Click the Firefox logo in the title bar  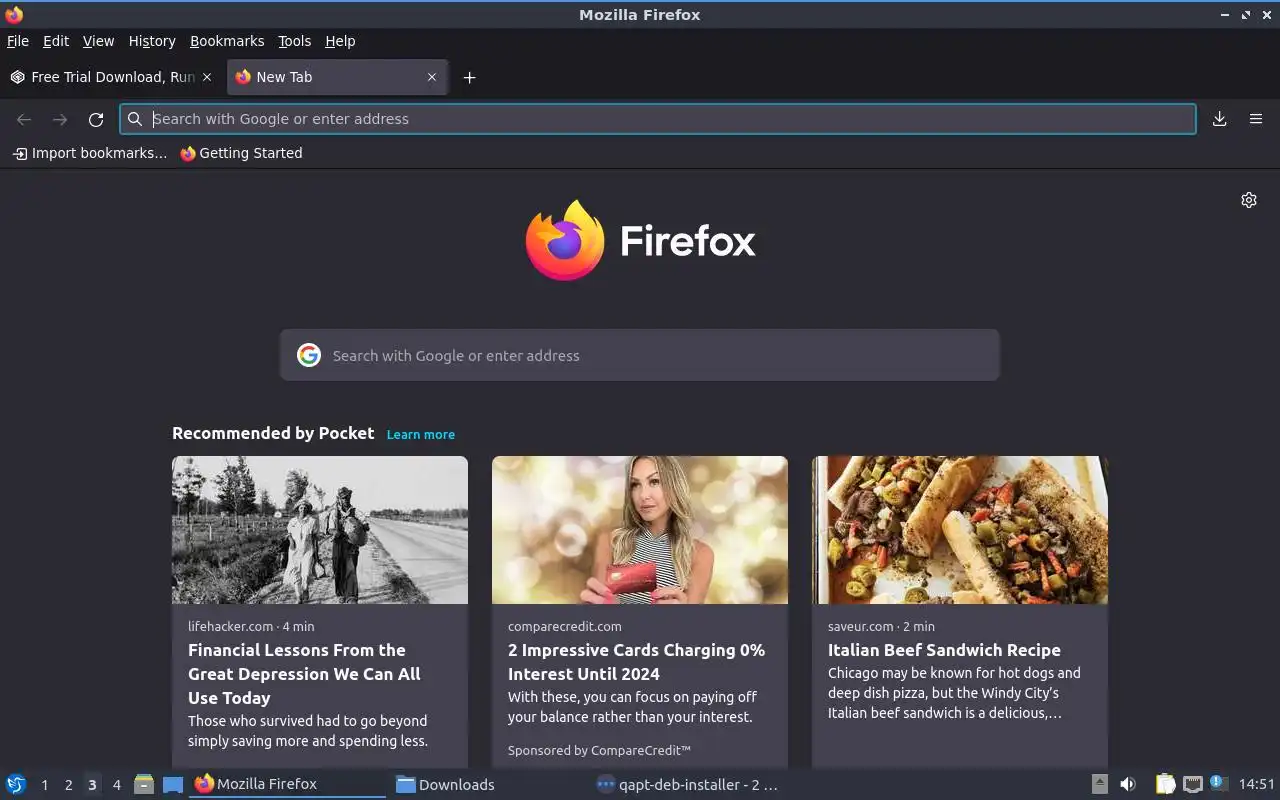pos(14,14)
